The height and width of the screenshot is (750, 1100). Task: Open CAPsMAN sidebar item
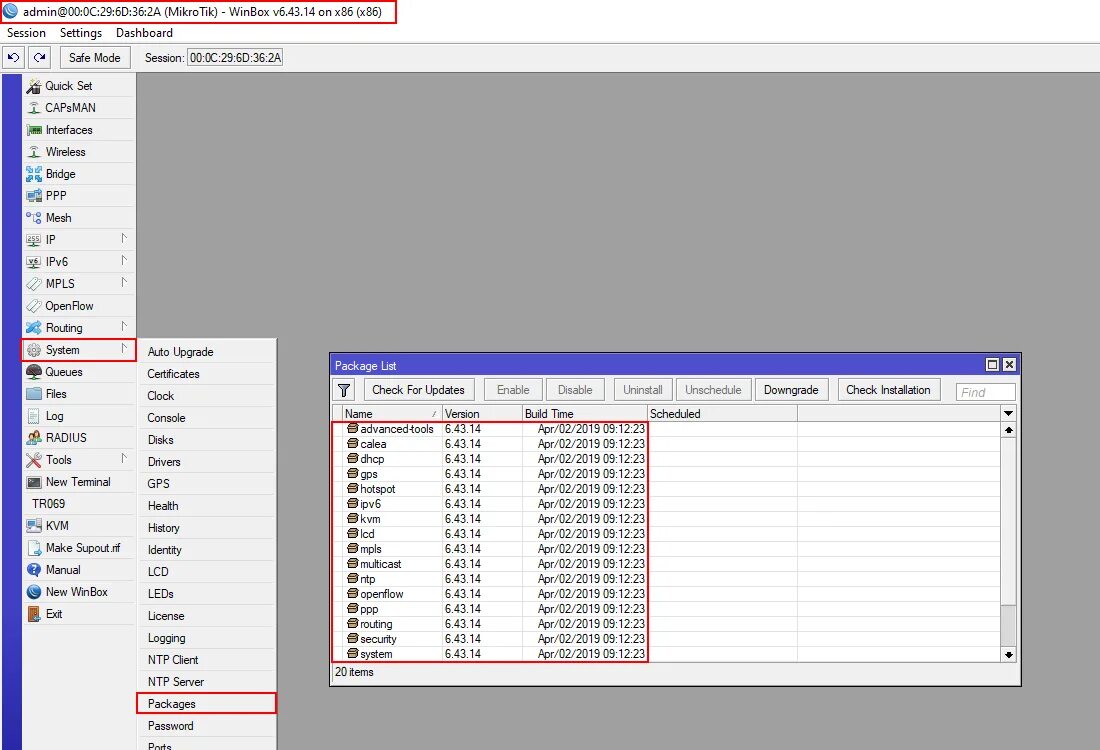click(79, 107)
